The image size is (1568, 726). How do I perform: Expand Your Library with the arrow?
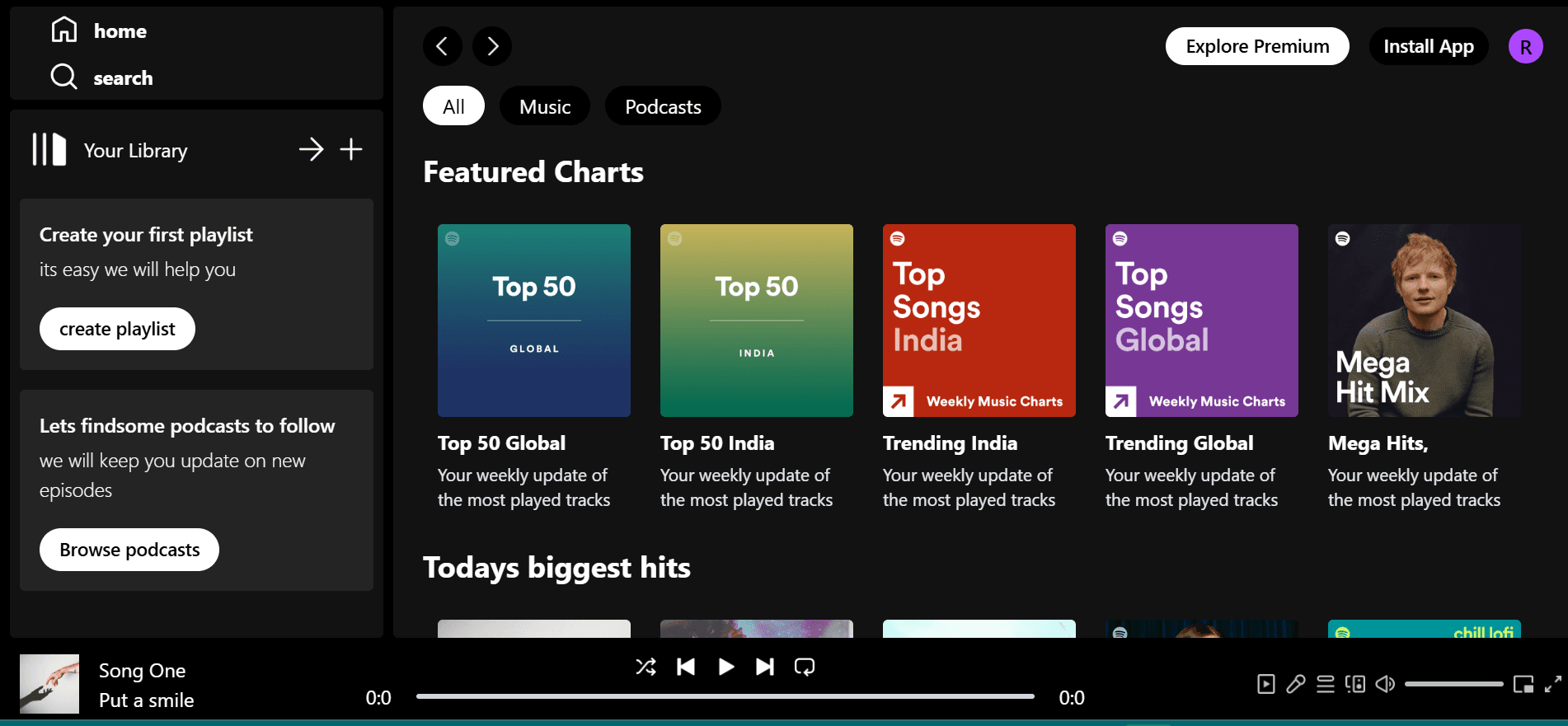311,149
